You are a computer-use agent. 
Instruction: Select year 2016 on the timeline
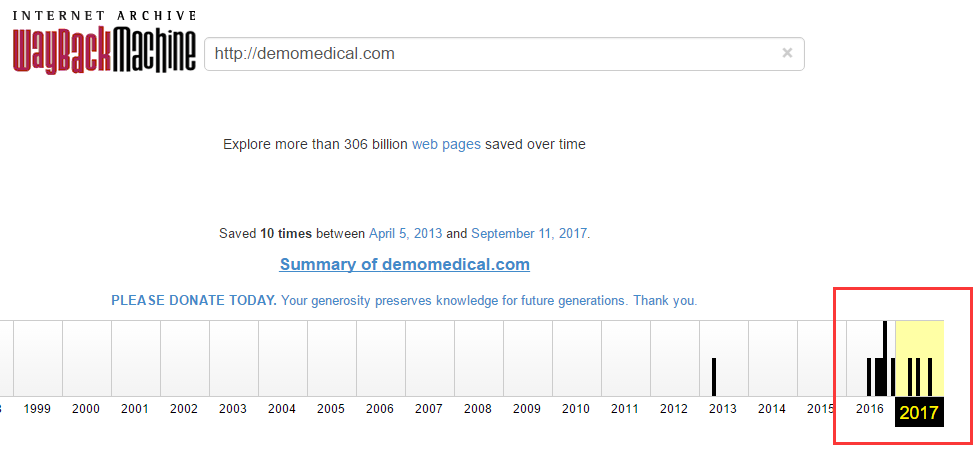point(870,409)
